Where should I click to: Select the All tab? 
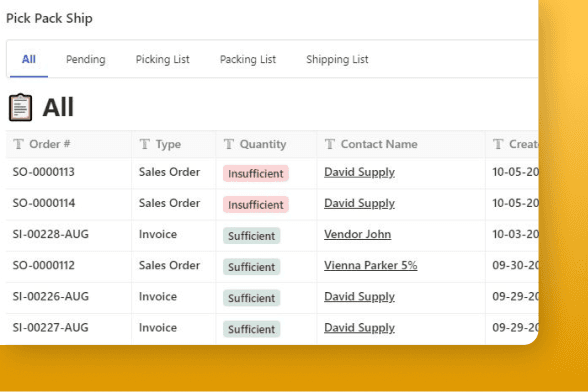[x=29, y=59]
